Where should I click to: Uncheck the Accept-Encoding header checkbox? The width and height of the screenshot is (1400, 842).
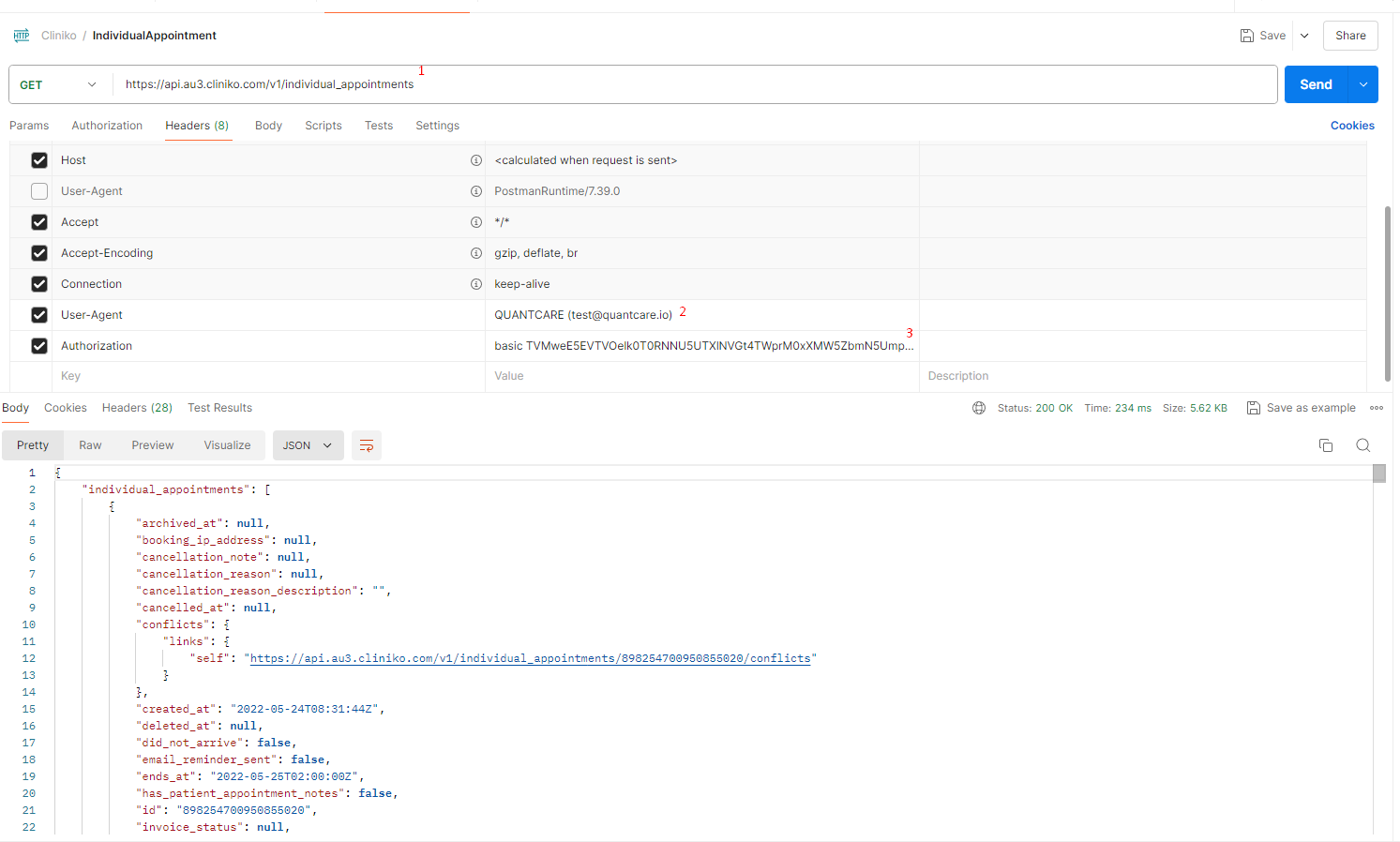coord(39,253)
